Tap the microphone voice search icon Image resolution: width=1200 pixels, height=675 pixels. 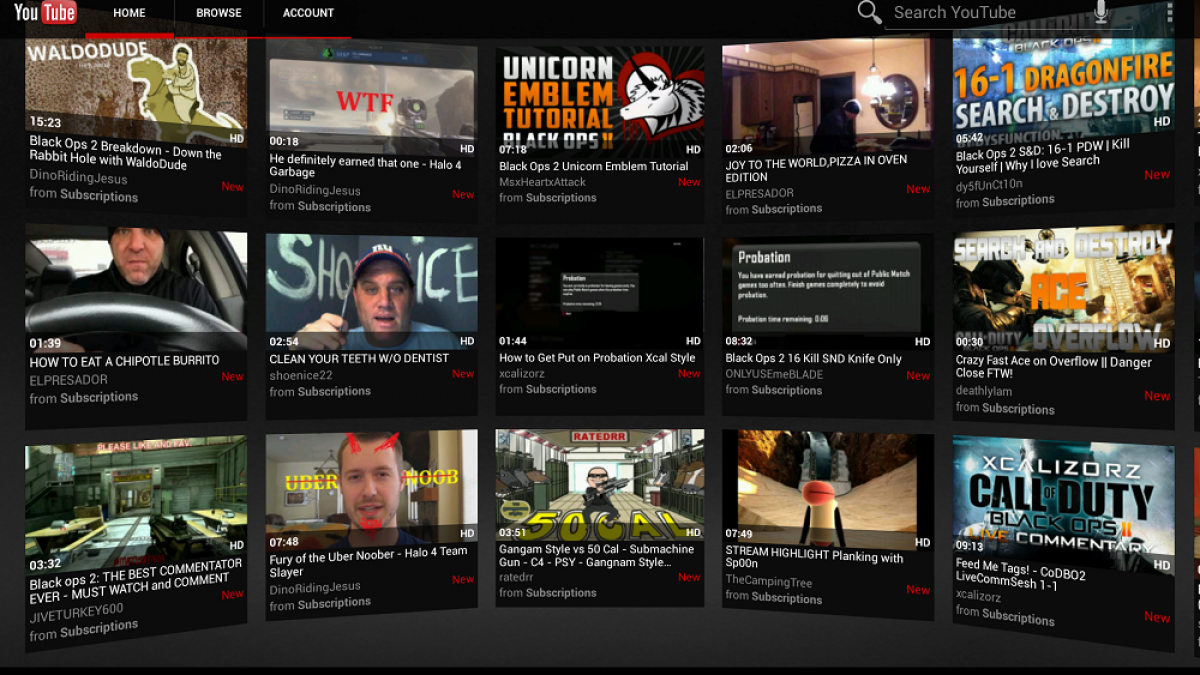click(x=1100, y=12)
